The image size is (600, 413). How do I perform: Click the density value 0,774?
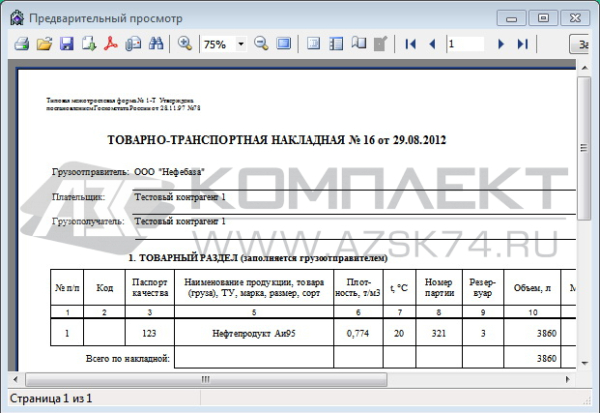point(358,333)
